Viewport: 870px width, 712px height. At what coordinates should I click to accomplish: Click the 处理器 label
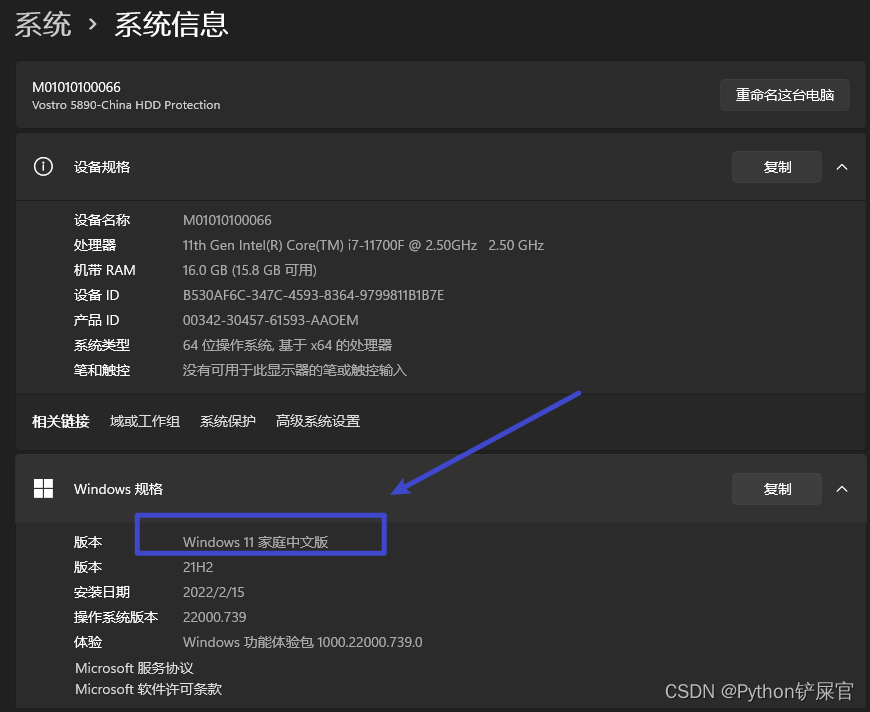click(95, 245)
